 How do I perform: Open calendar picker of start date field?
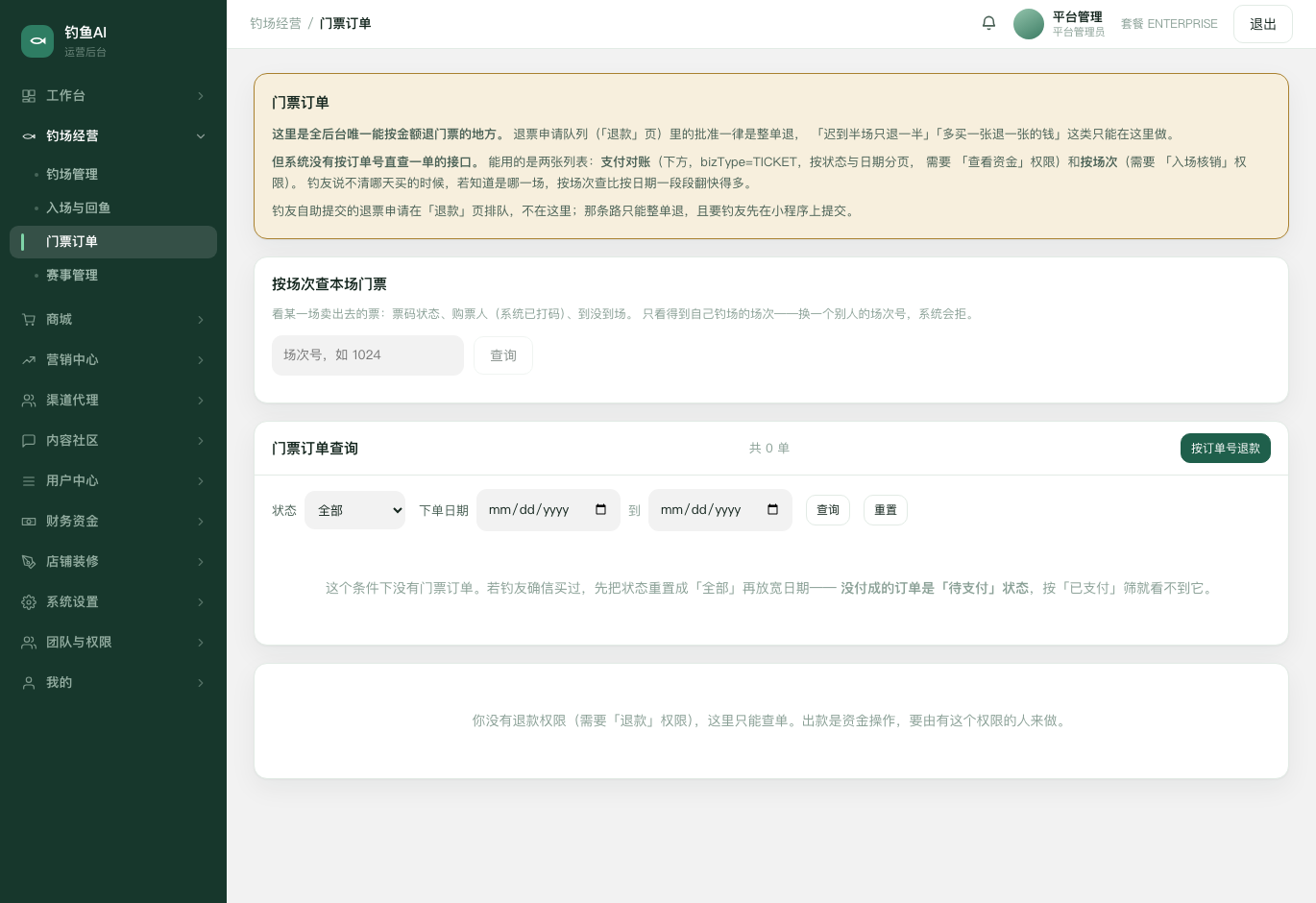(601, 510)
